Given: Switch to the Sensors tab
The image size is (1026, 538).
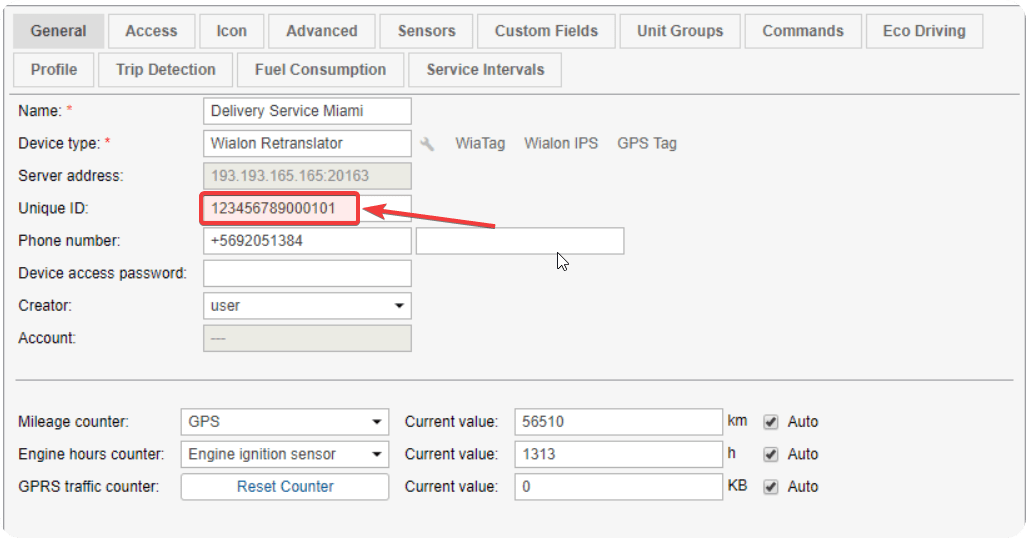Looking at the screenshot, I should coord(427,31).
